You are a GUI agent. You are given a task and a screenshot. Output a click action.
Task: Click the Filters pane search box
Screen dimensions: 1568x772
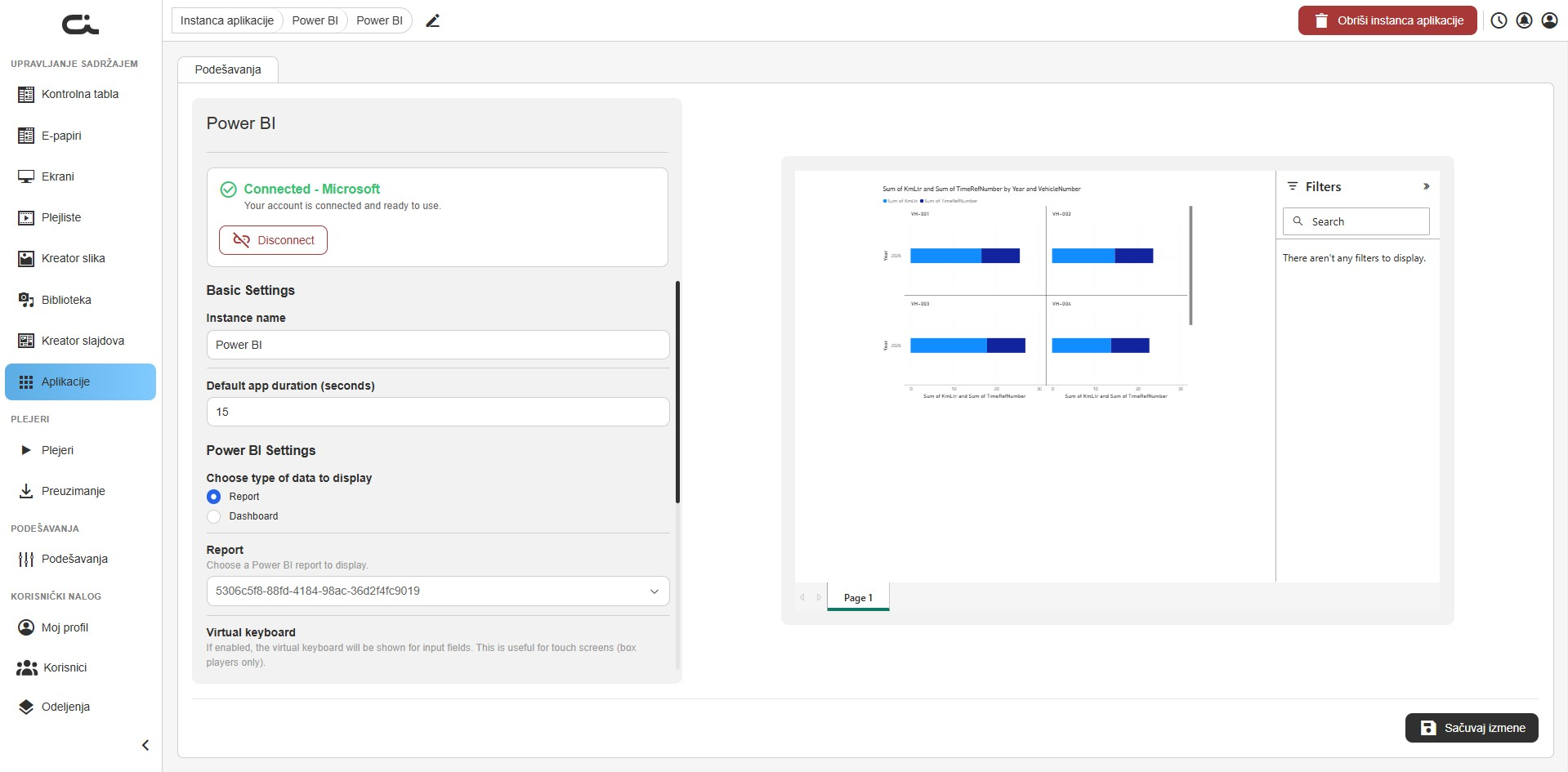[1356, 221]
